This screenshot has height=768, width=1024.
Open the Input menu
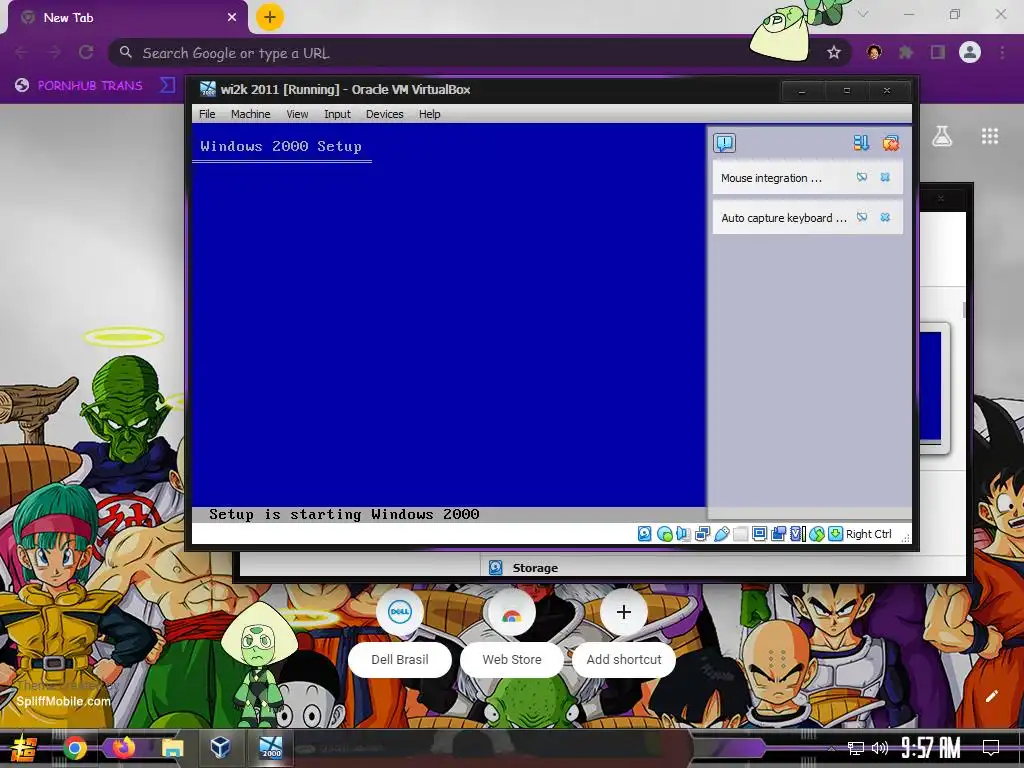pyautogui.click(x=337, y=114)
